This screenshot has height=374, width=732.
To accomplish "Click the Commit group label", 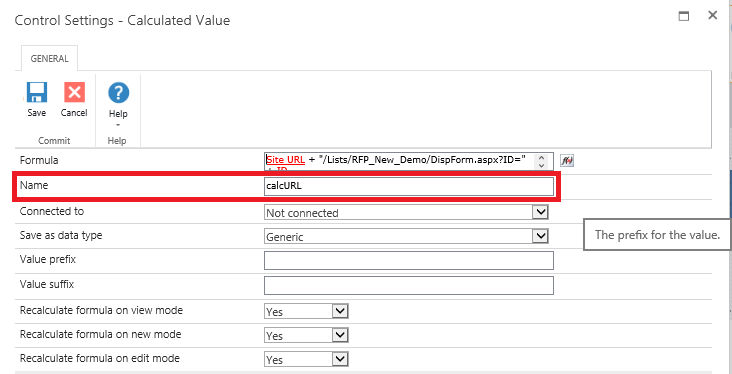I will point(54,141).
